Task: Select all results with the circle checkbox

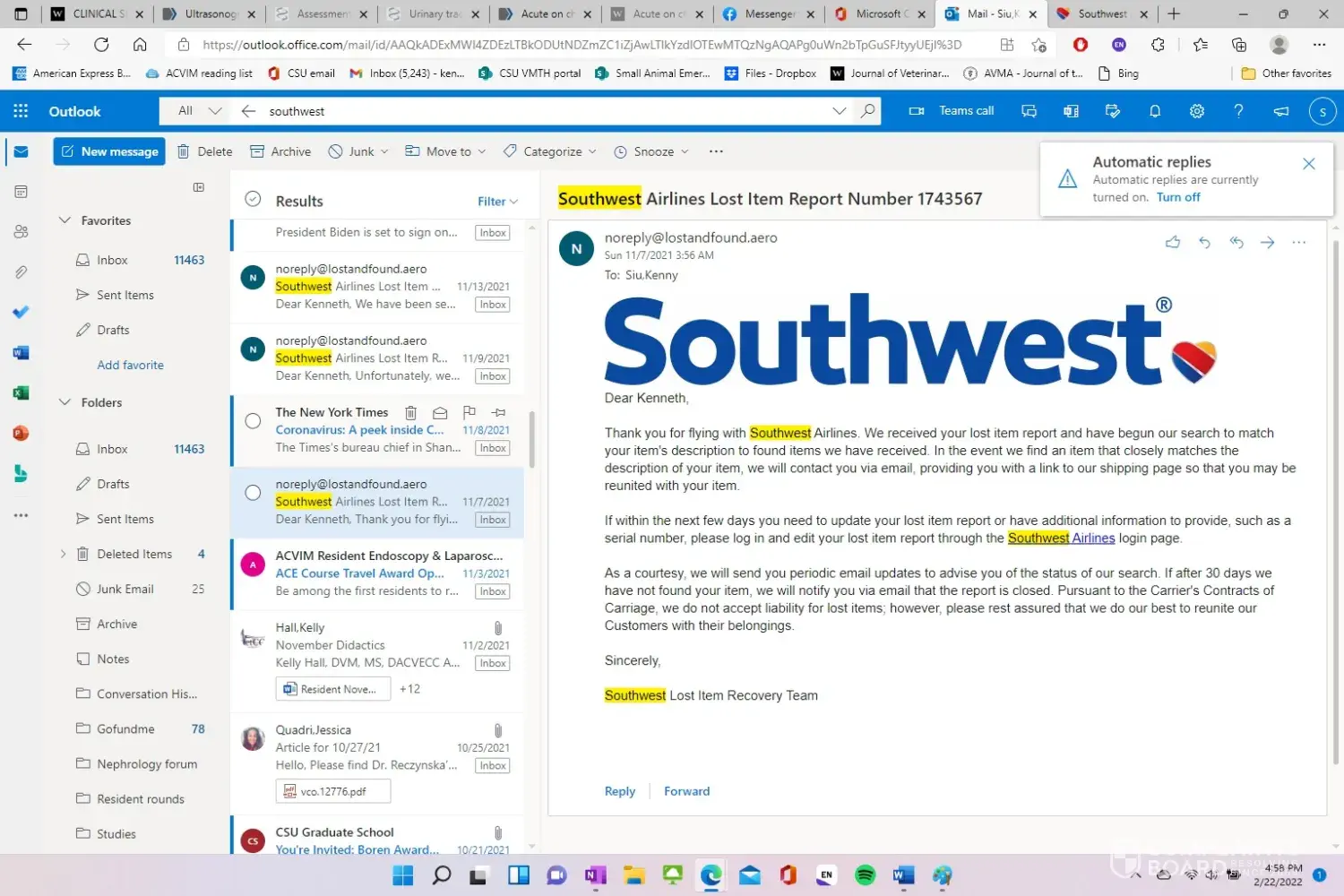Action: pyautogui.click(x=254, y=199)
